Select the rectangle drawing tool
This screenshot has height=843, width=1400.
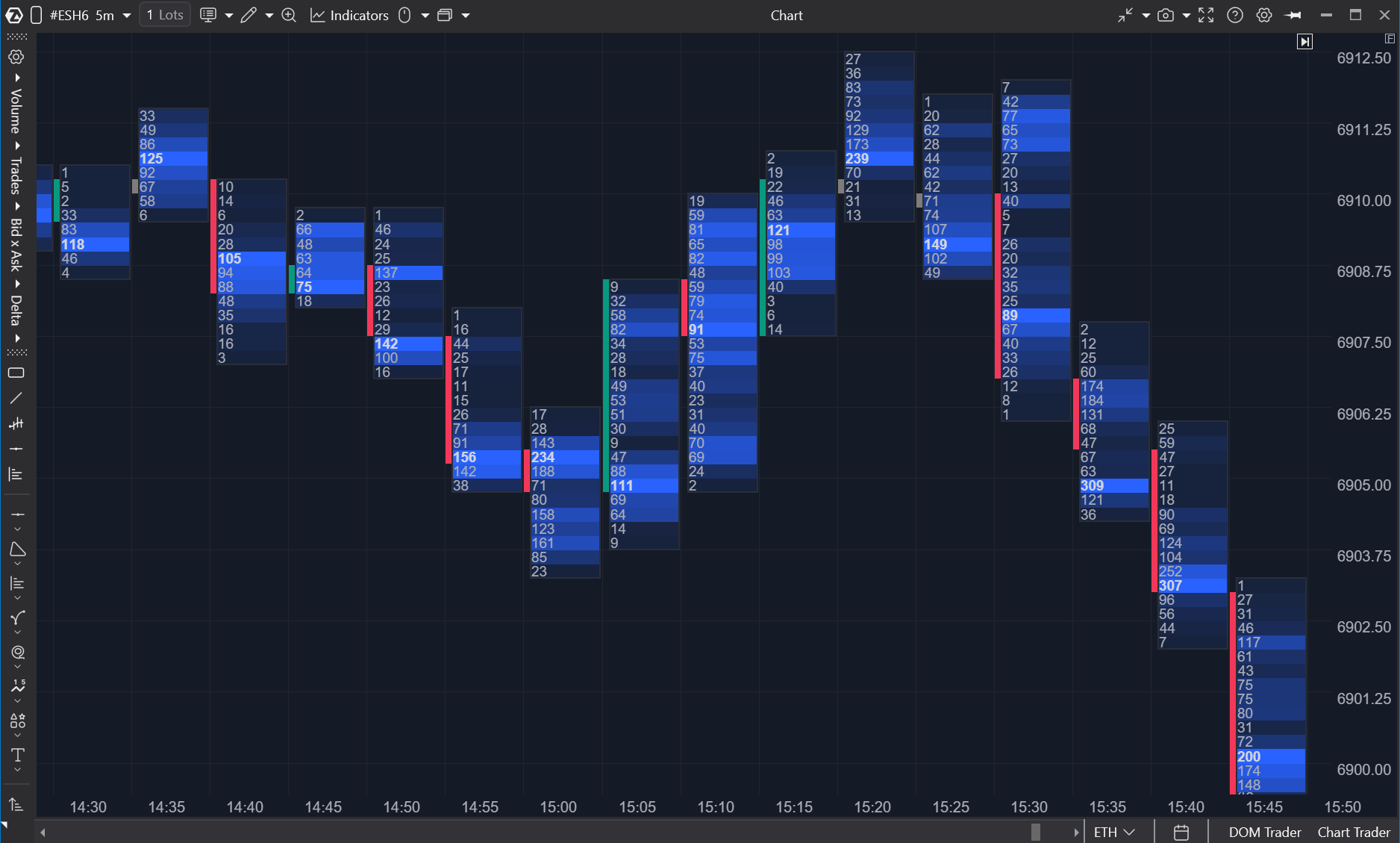point(16,373)
